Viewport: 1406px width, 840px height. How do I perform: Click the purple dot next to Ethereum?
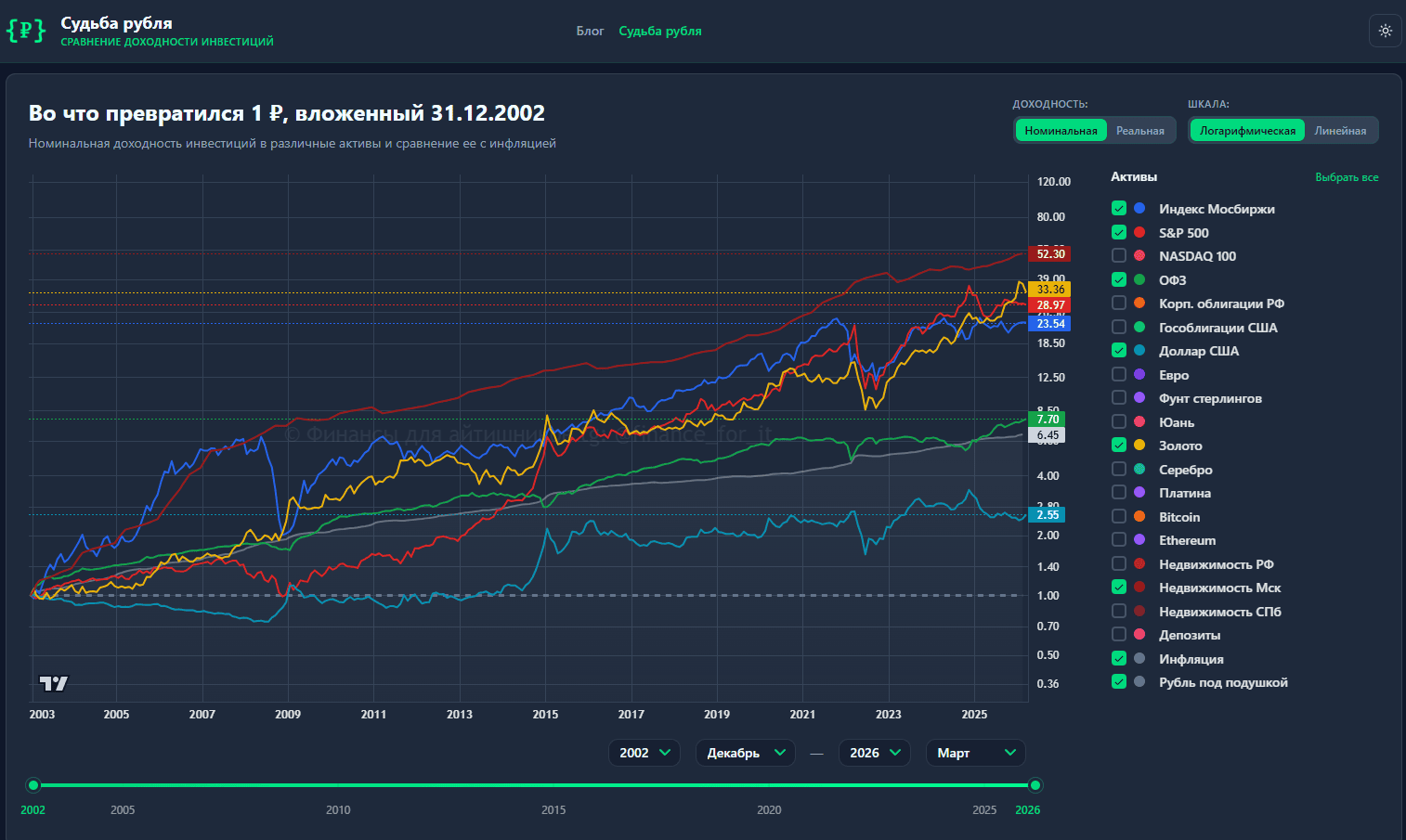tap(1139, 540)
